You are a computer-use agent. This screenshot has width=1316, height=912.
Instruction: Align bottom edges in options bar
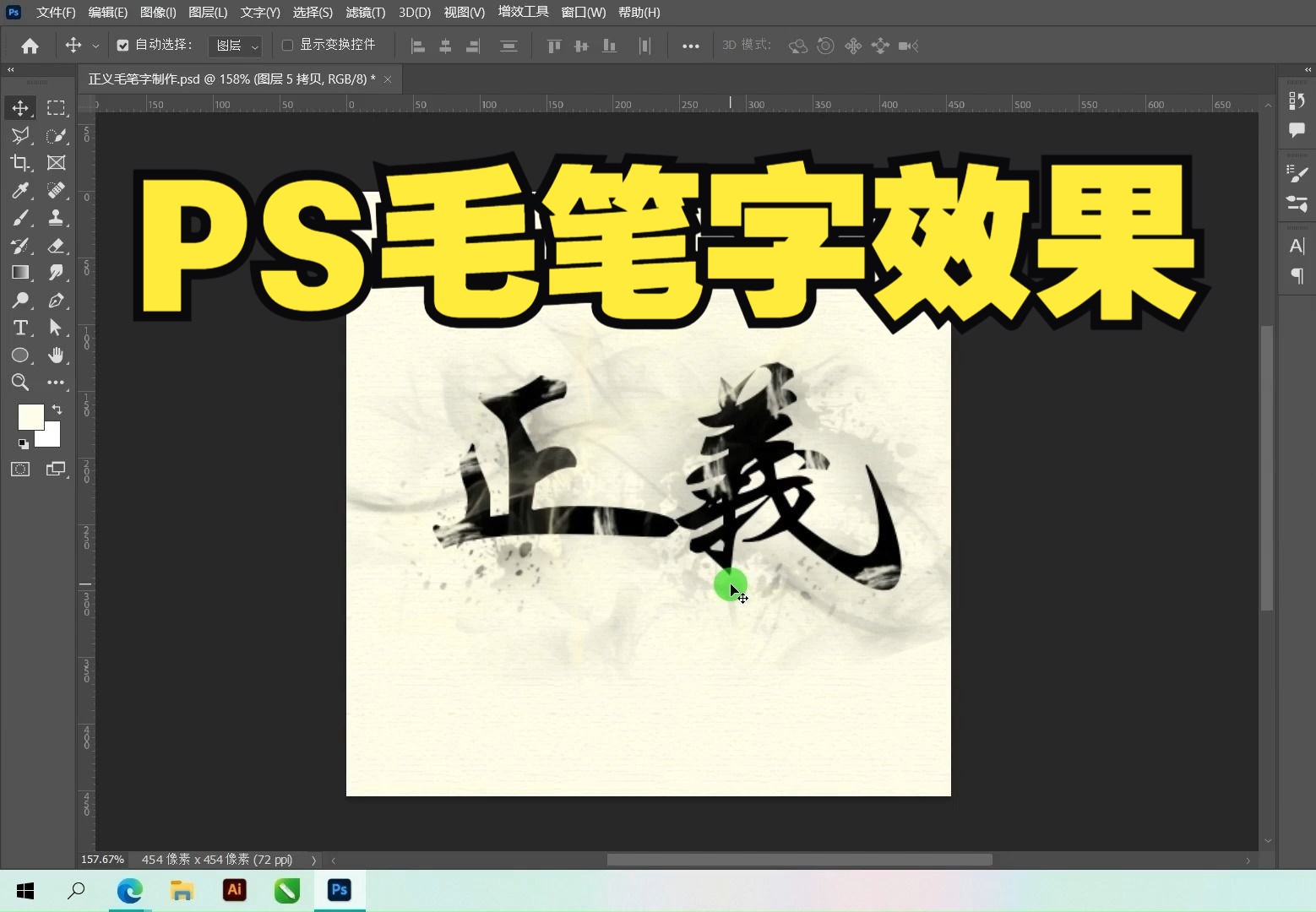click(x=609, y=46)
